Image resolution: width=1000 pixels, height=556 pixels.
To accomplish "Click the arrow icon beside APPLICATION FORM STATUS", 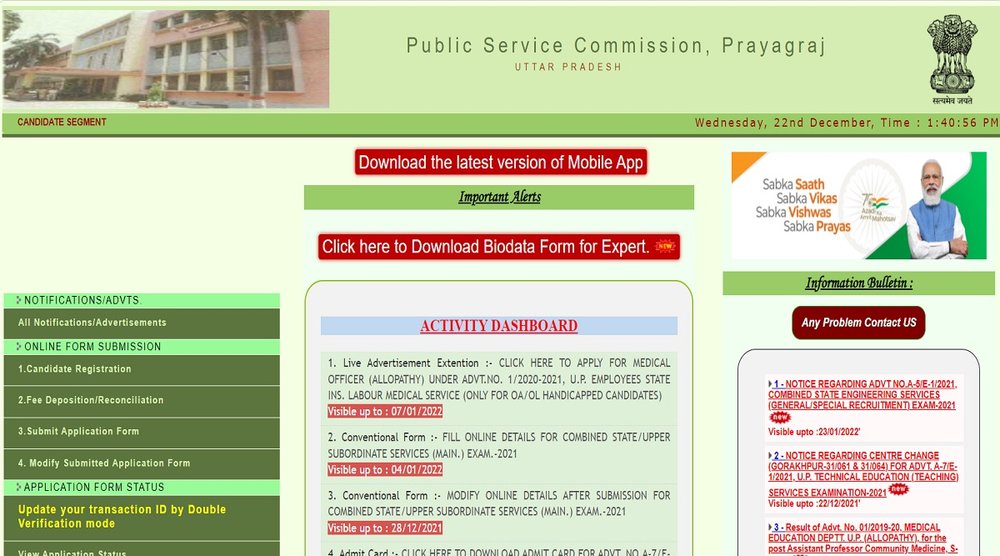I will (x=18, y=488).
